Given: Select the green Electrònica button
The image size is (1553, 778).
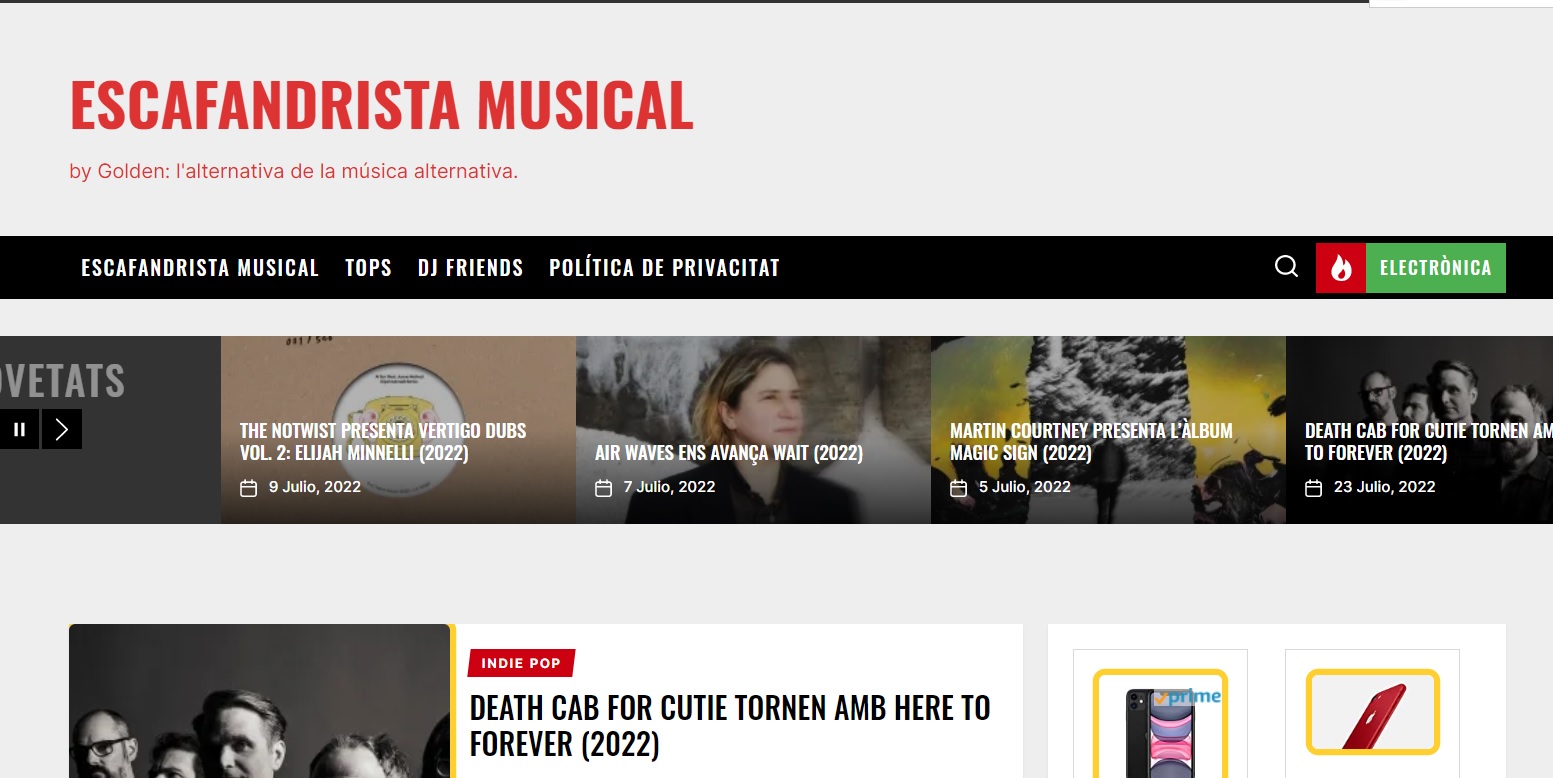Looking at the screenshot, I should [x=1435, y=268].
